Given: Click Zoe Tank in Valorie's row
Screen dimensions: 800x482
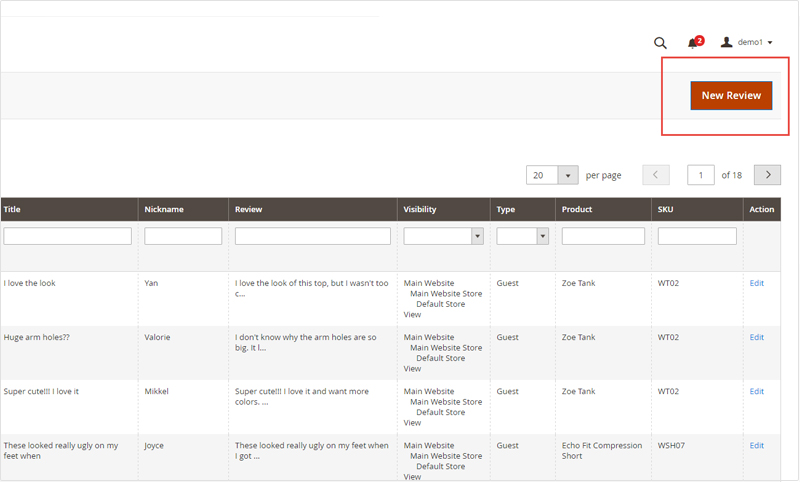Looking at the screenshot, I should point(579,337).
